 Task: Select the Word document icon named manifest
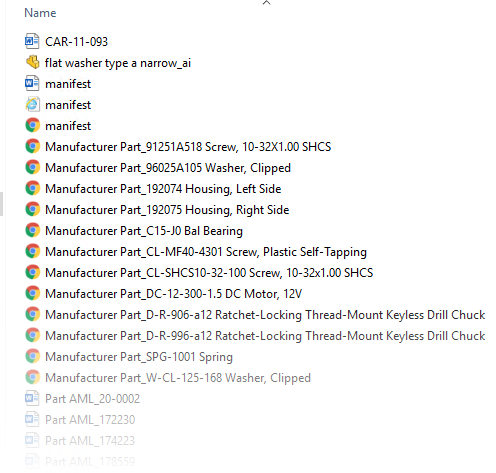point(32,83)
